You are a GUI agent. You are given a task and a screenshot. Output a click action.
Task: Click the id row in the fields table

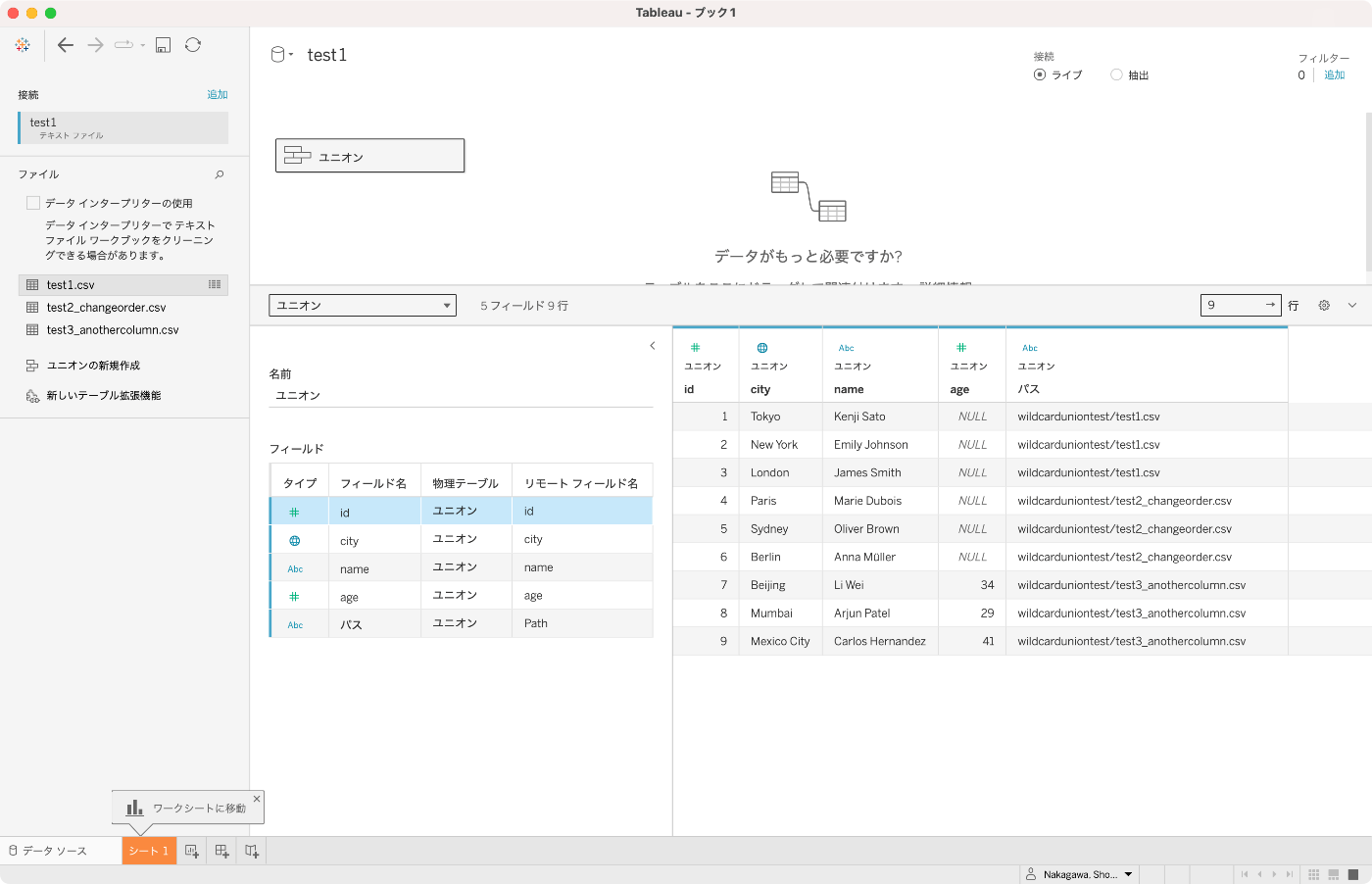461,512
